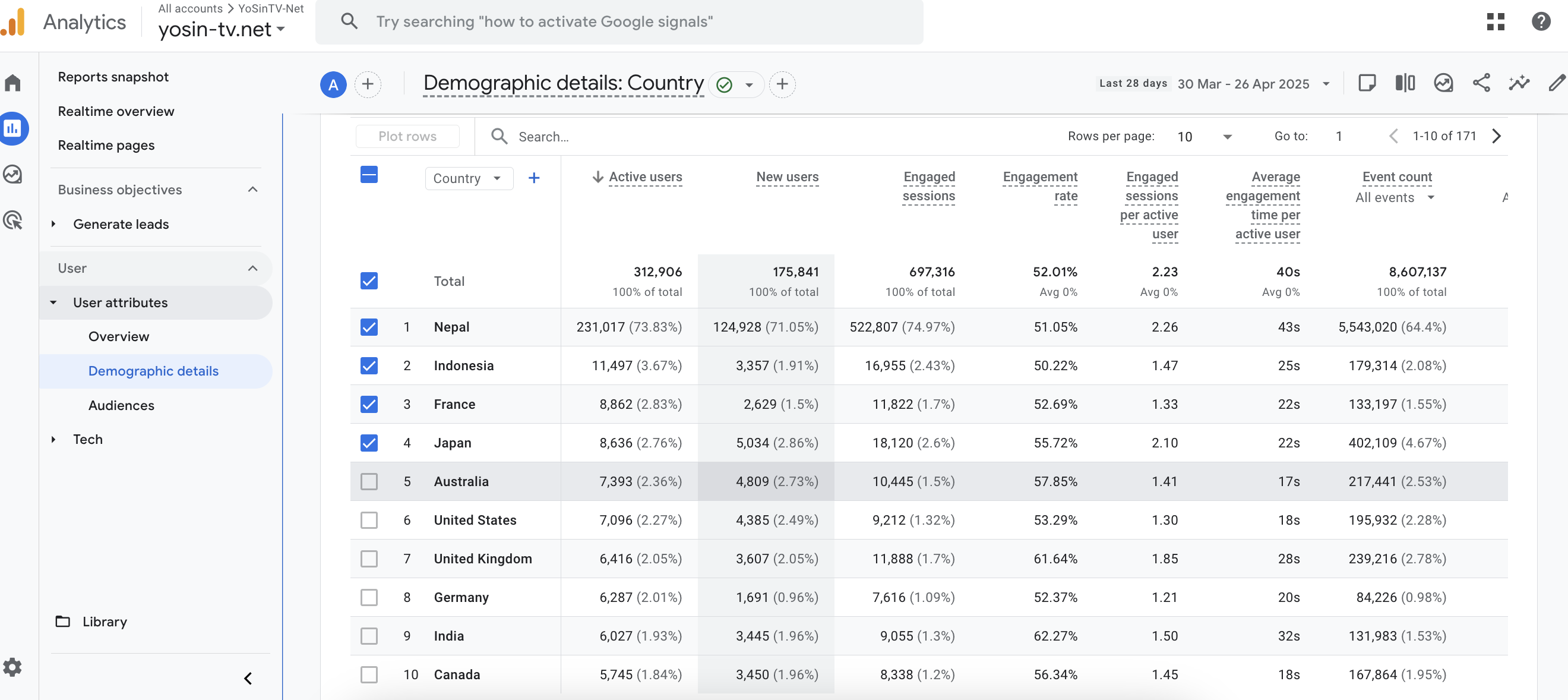Open the Google apps grid icon

1495,22
